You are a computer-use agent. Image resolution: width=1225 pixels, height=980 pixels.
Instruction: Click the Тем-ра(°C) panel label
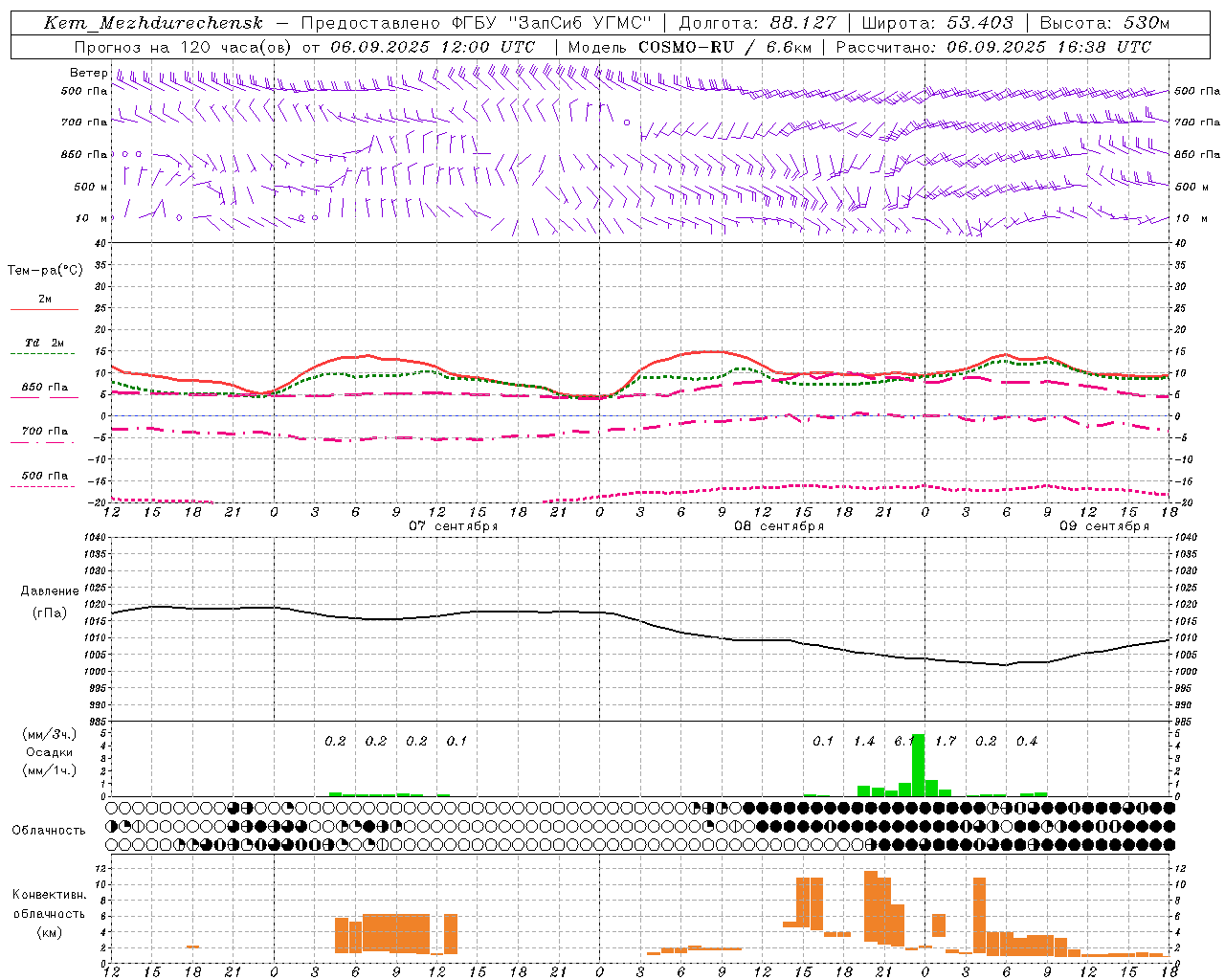[45, 271]
